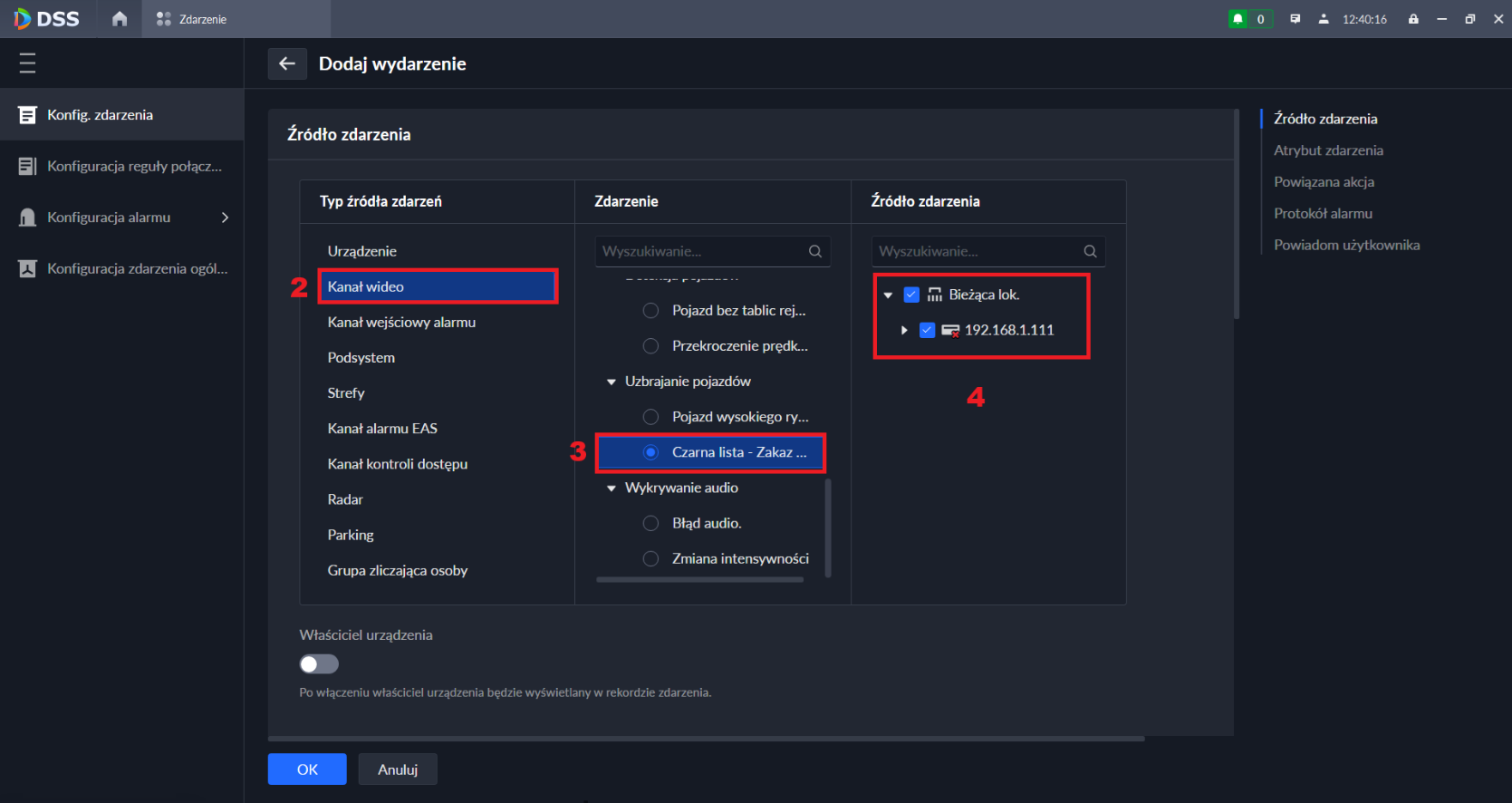This screenshot has height=803, width=1512.
Task: Uncheck the Bieżąca lok. checkbox
Action: pyautogui.click(x=911, y=295)
